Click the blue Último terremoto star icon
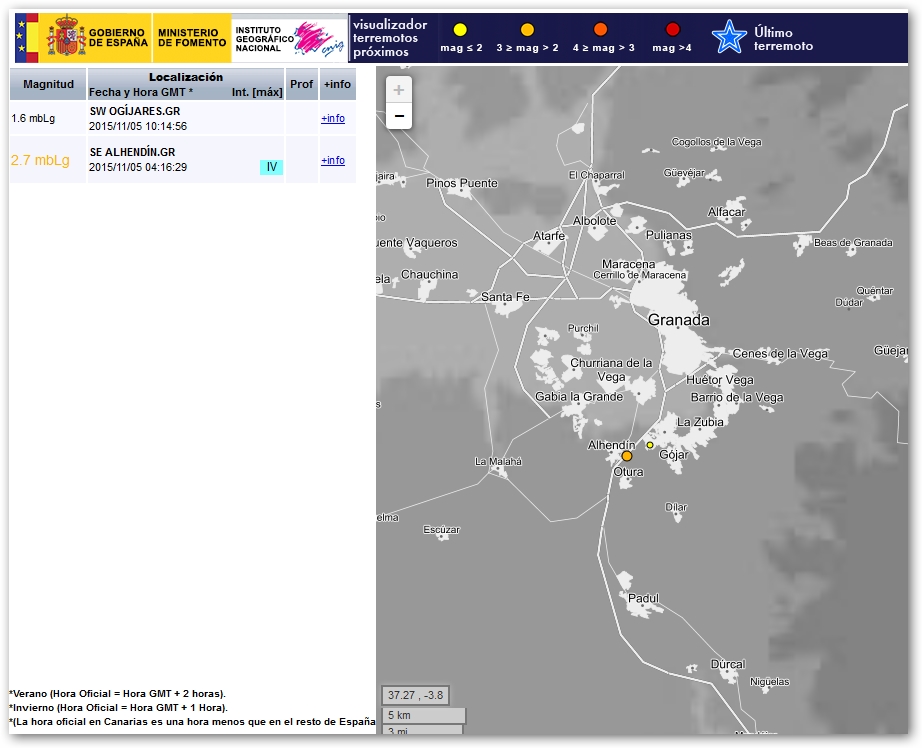922x748 pixels. [x=729, y=38]
